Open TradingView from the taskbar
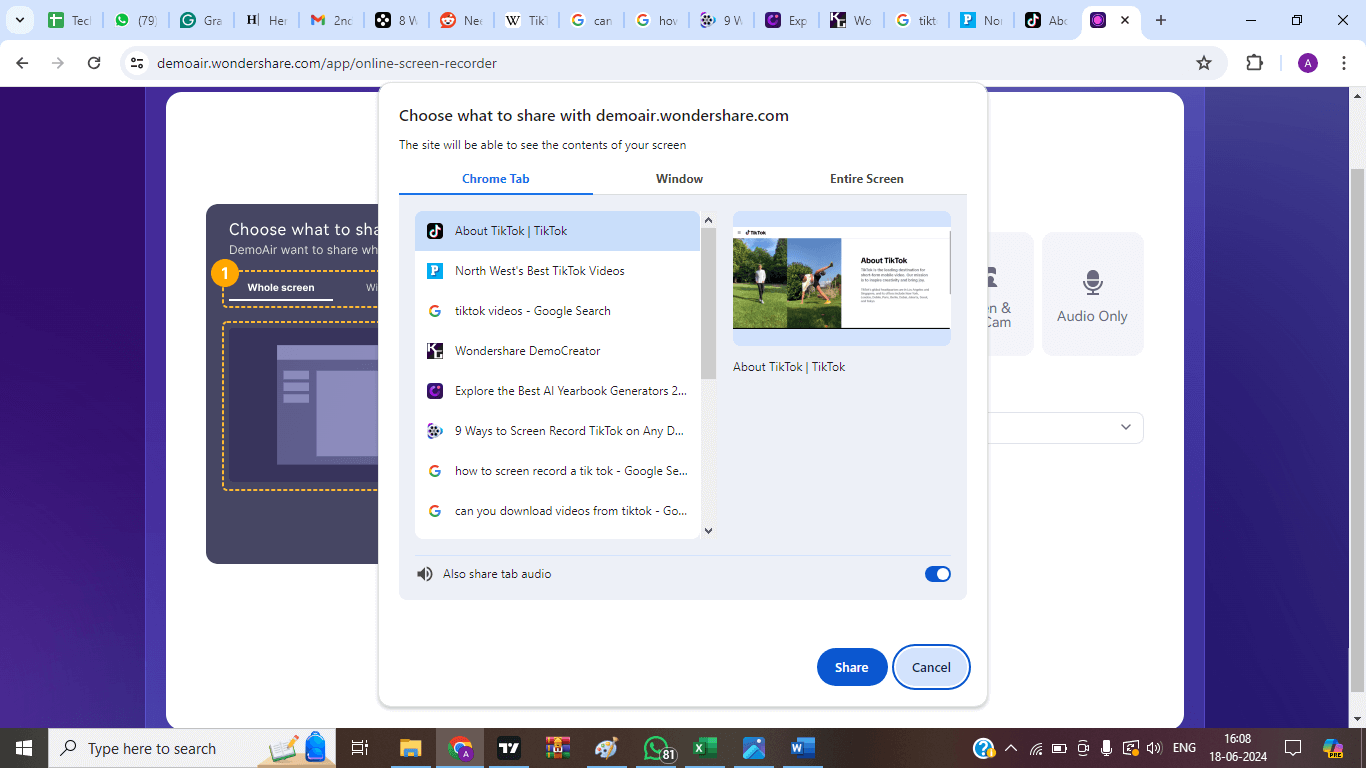Image resolution: width=1366 pixels, height=768 pixels. (509, 748)
